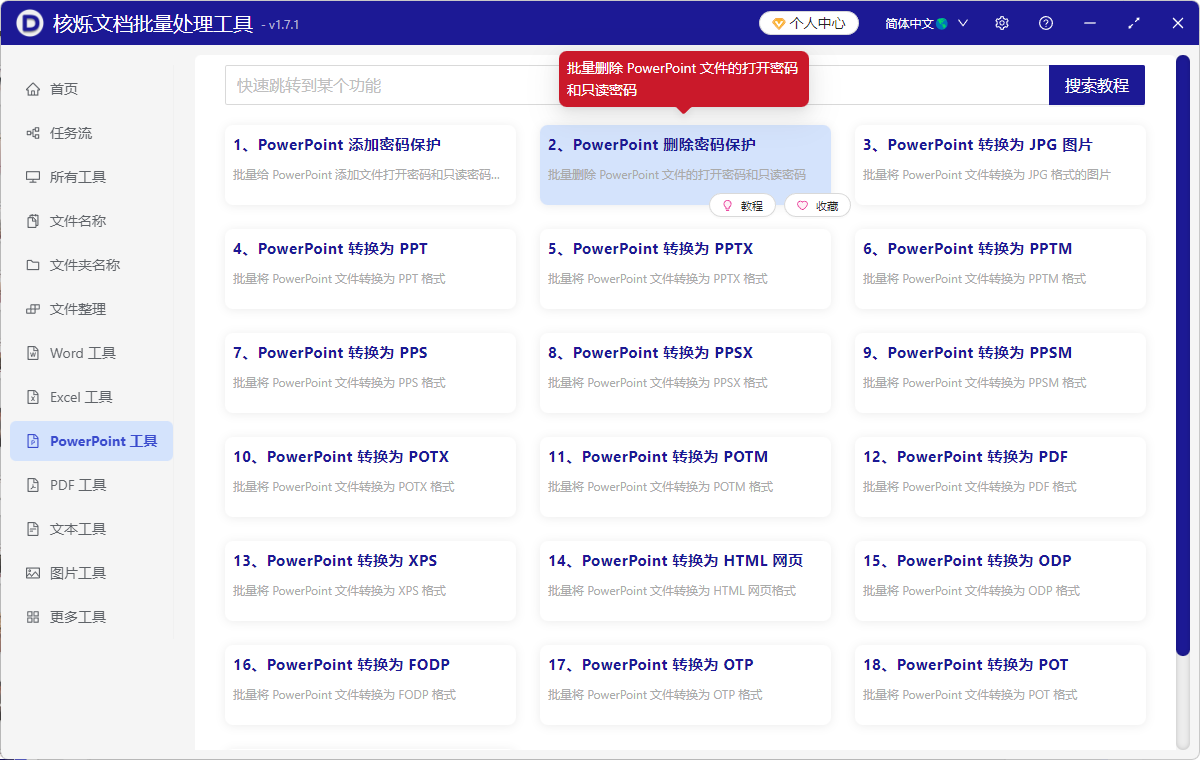Switch to PDF 工具 section

[91, 485]
